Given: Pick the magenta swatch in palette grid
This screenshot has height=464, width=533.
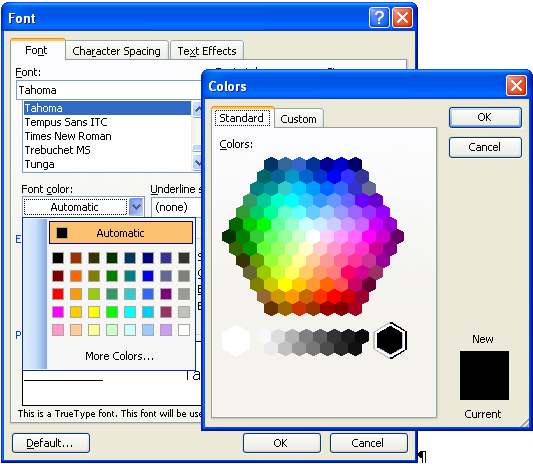Looking at the screenshot, I should tap(58, 312).
